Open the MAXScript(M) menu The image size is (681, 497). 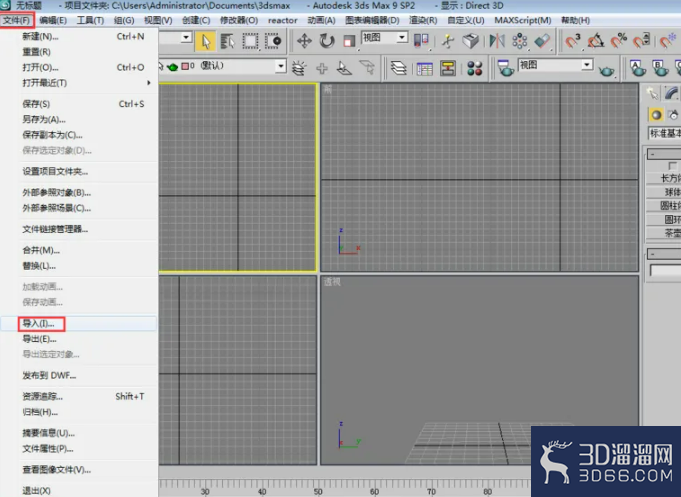pyautogui.click(x=523, y=20)
